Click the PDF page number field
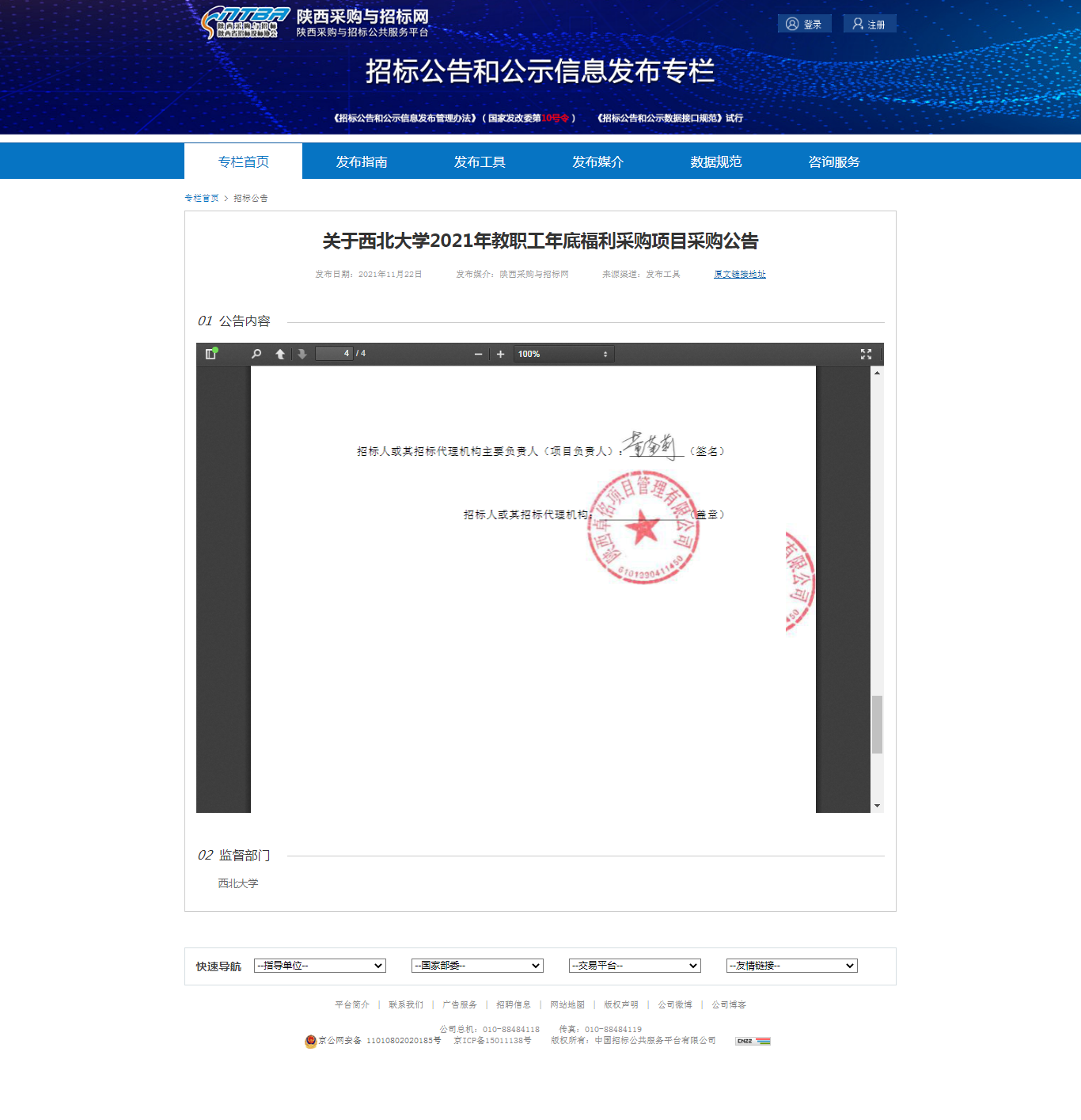 [x=333, y=353]
